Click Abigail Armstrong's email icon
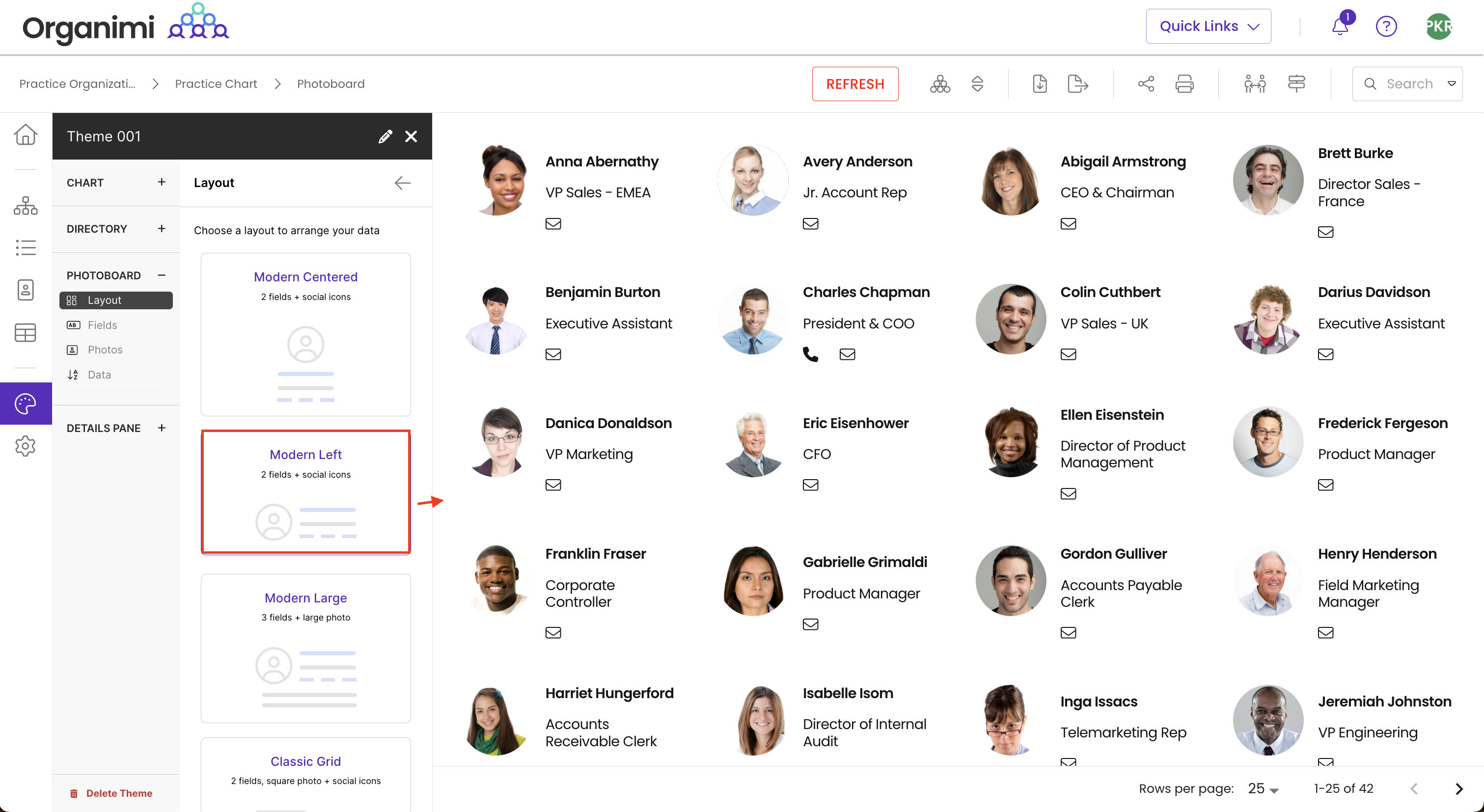This screenshot has height=812, width=1484. click(1068, 224)
